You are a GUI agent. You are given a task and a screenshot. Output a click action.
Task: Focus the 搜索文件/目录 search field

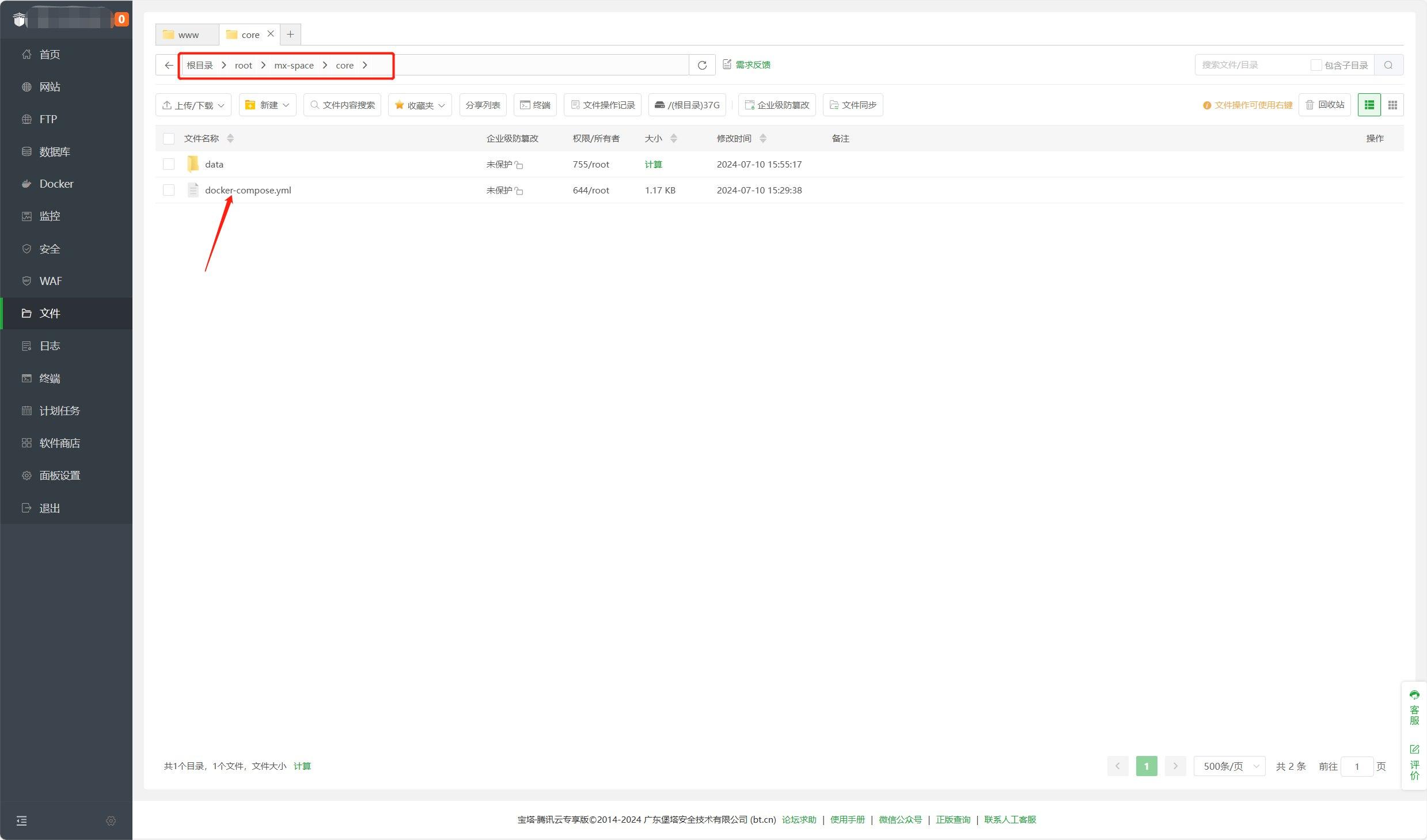1250,65
